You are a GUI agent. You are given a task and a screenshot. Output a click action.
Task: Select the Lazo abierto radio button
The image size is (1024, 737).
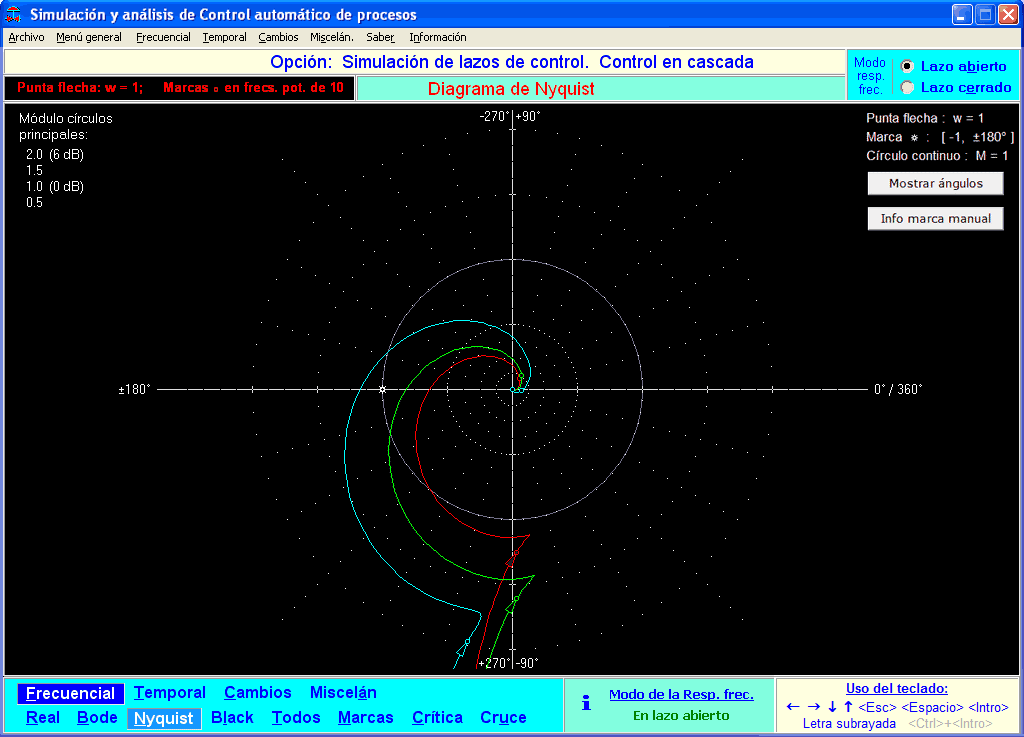(907, 66)
